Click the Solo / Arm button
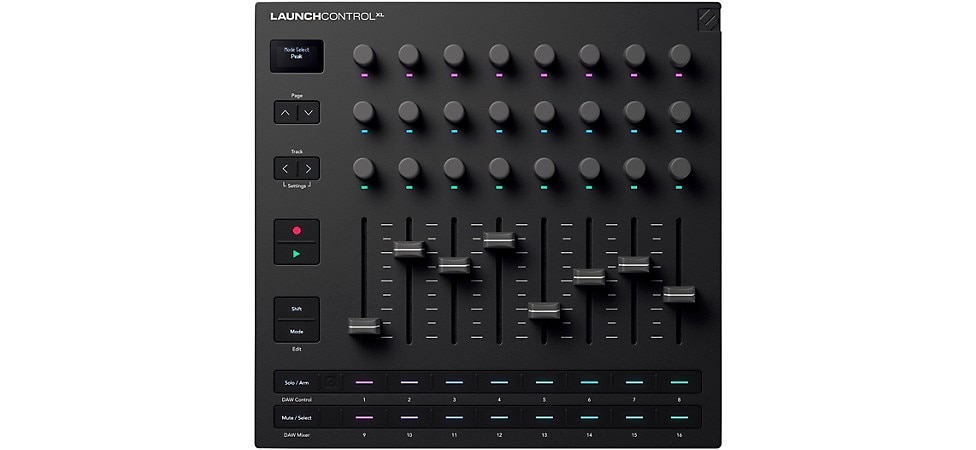Screen dimensions: 976x450 [297, 382]
